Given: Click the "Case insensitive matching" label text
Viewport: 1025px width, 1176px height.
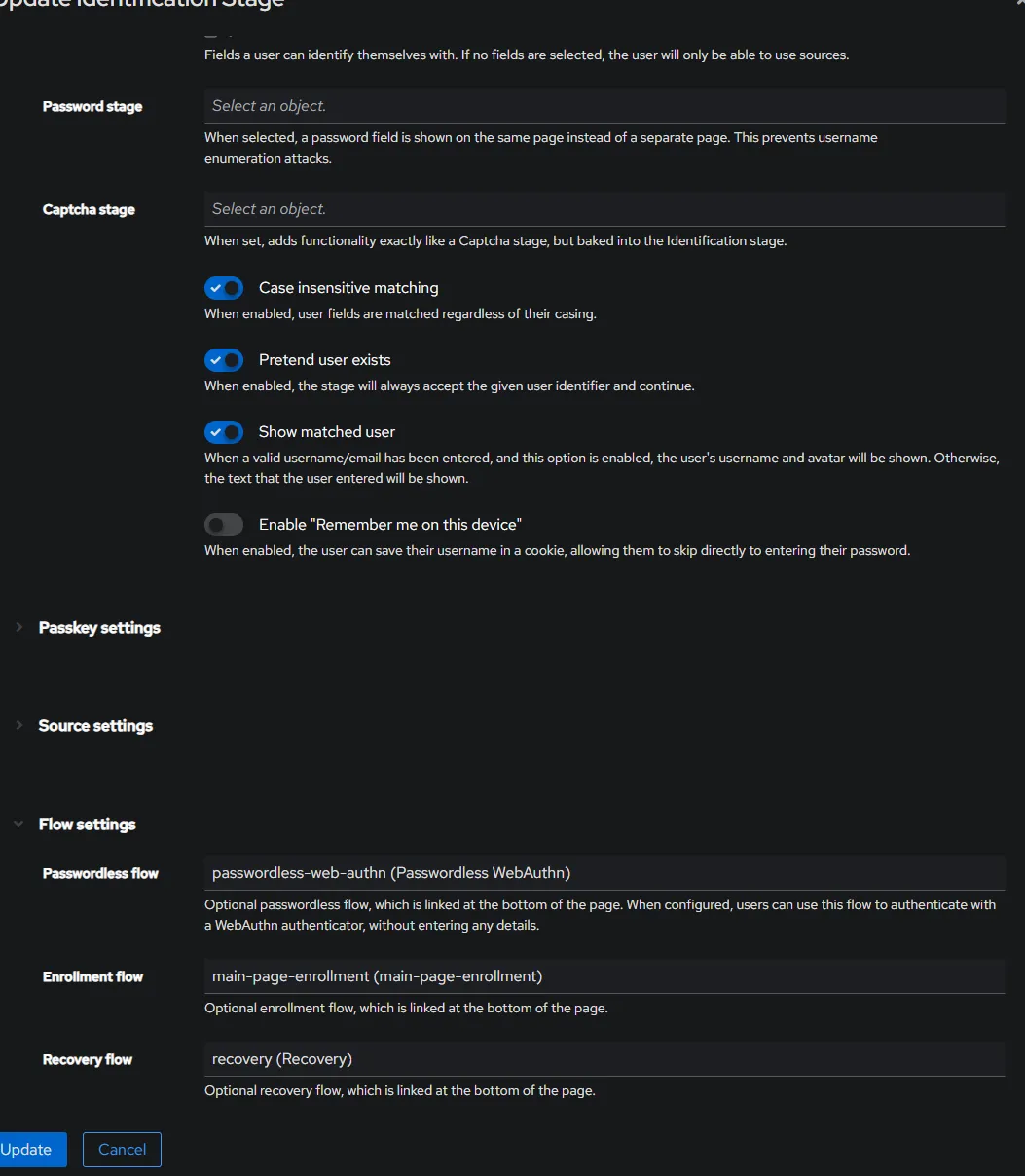Looking at the screenshot, I should 348,288.
